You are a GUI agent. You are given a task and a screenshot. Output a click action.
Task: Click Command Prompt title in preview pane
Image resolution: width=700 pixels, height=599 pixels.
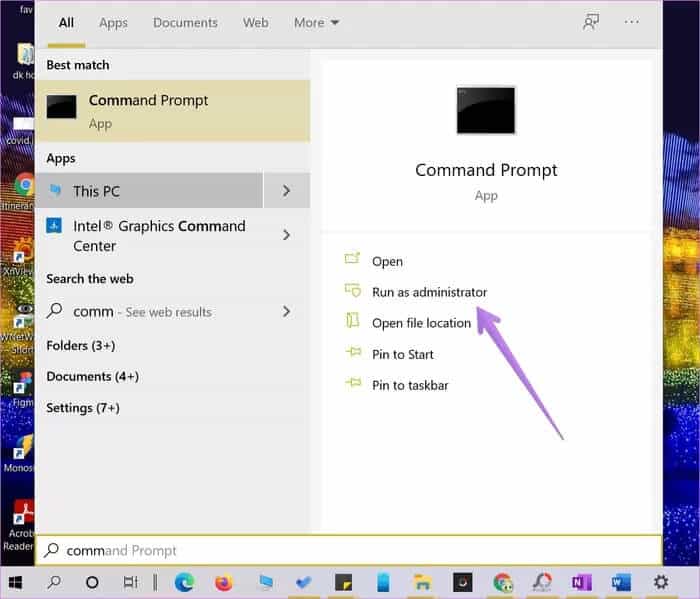486,170
